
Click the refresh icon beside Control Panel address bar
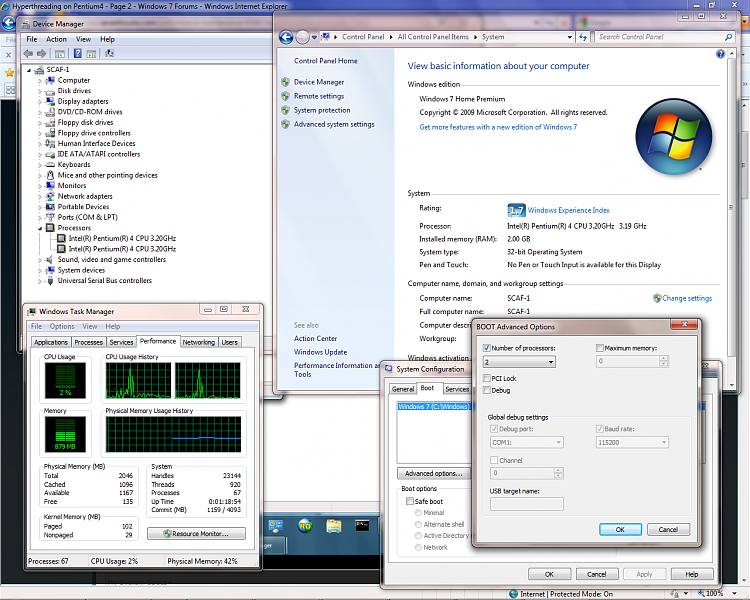(x=583, y=37)
